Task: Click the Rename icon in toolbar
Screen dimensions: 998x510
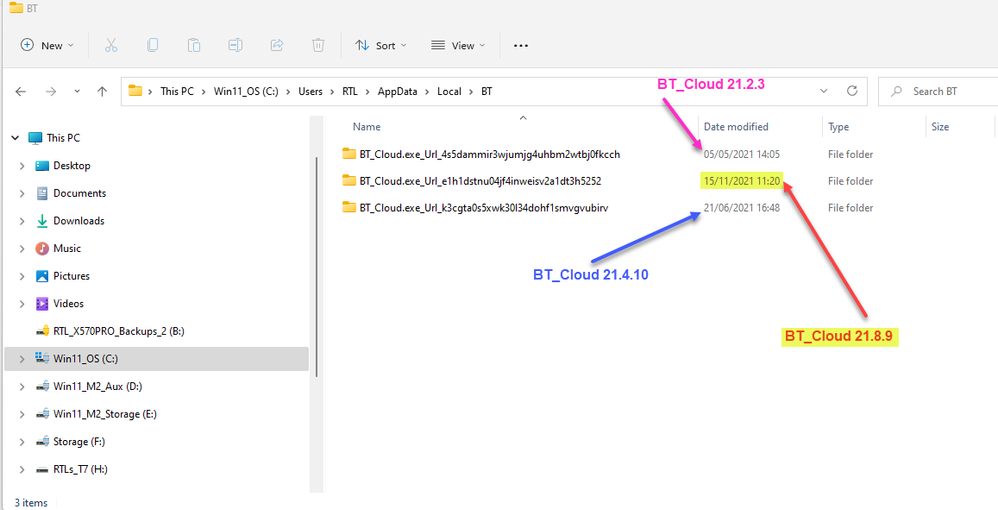Action: [235, 45]
